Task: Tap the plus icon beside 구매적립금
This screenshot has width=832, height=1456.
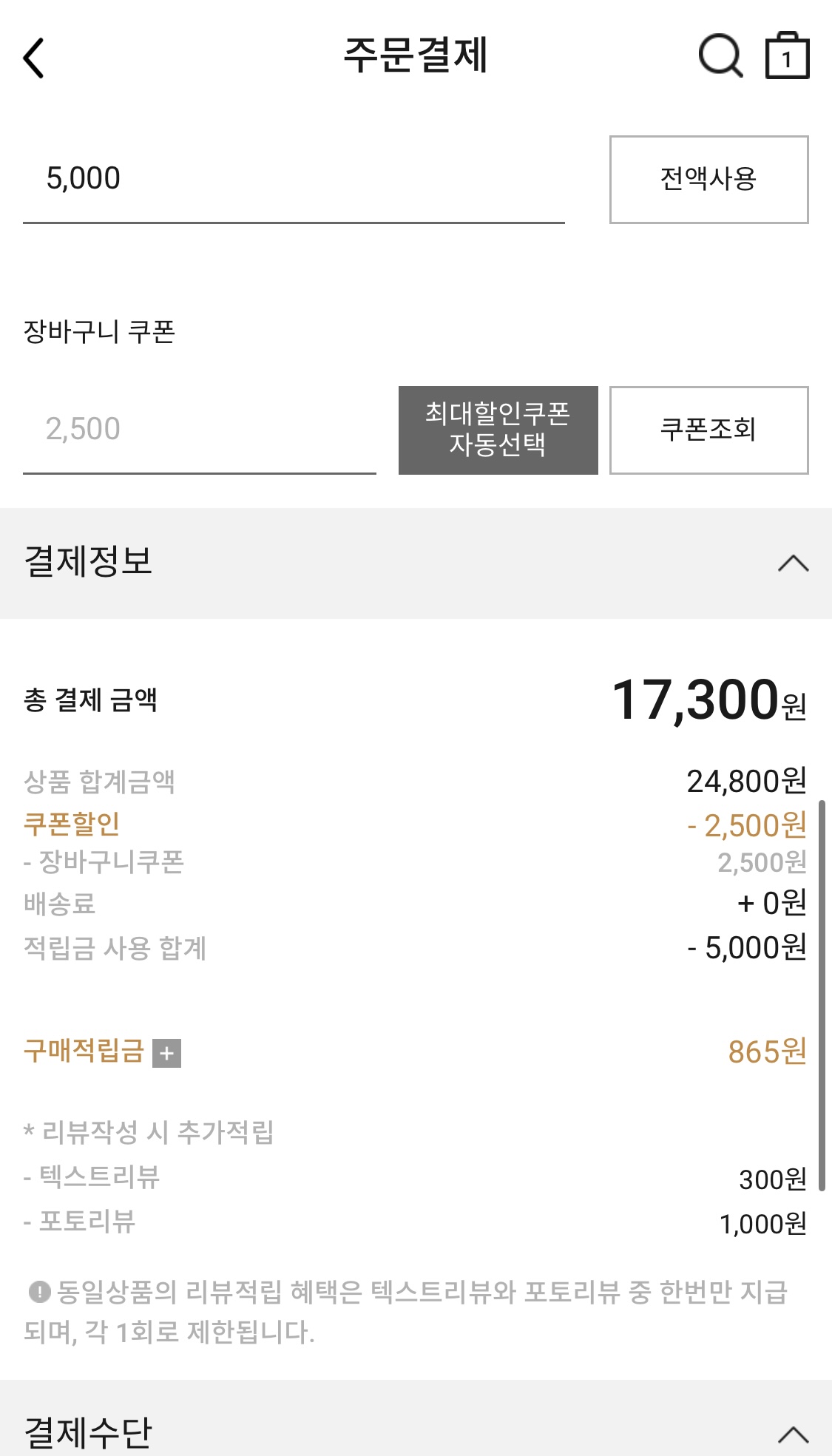Action: tap(166, 1053)
